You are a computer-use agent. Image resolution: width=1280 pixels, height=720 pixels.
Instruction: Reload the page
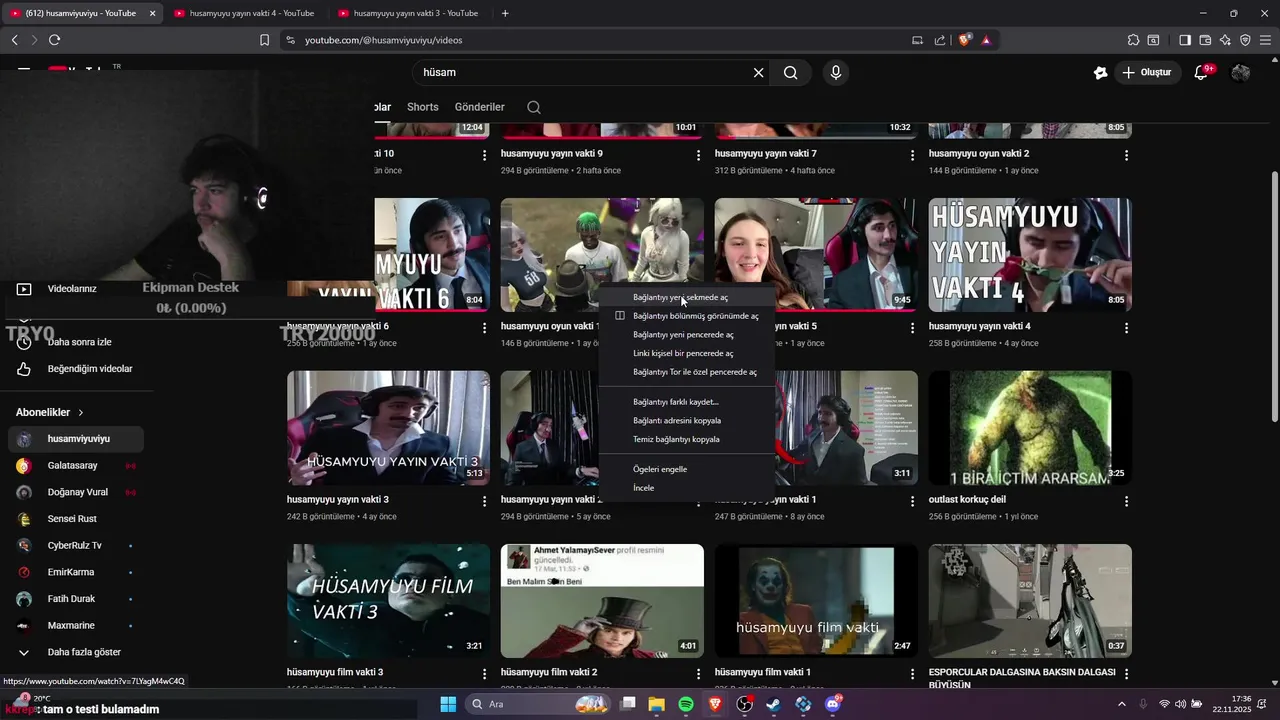[54, 40]
